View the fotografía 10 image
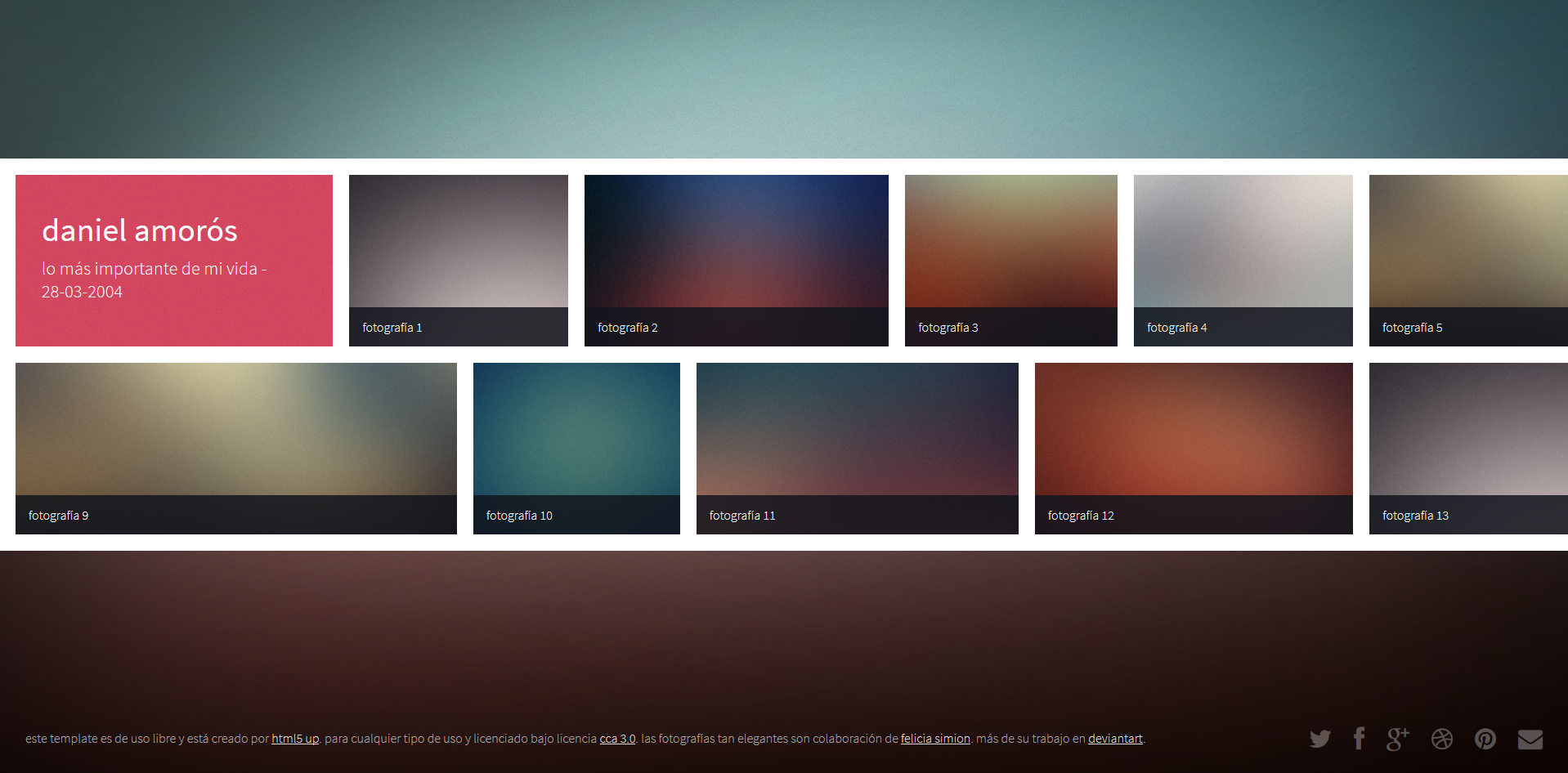The height and width of the screenshot is (773, 1568). (x=576, y=448)
